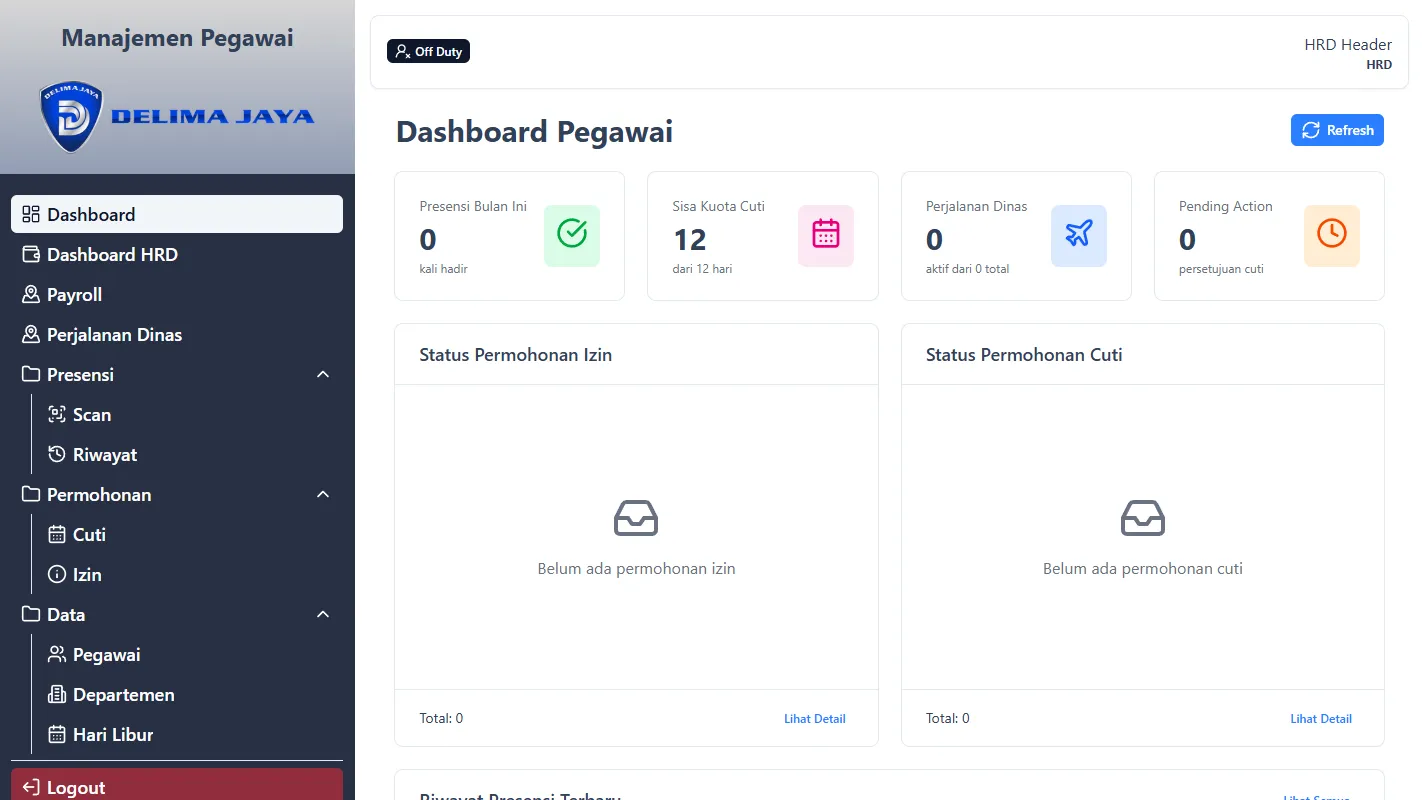This screenshot has width=1422, height=800.
Task: Select Hari Libur in Data section
Action: coord(112,734)
